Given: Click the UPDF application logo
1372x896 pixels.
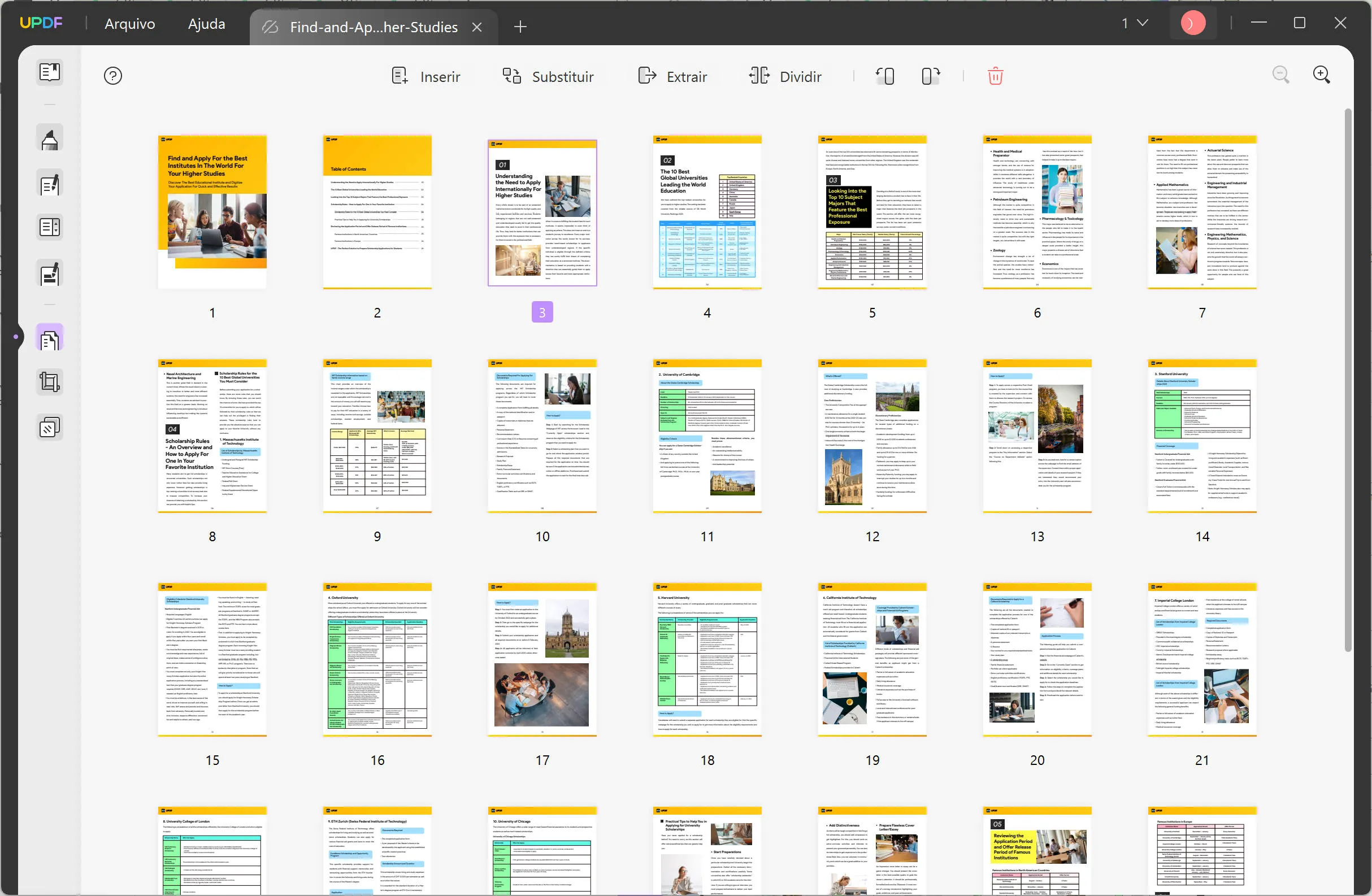Looking at the screenshot, I should (43, 23).
